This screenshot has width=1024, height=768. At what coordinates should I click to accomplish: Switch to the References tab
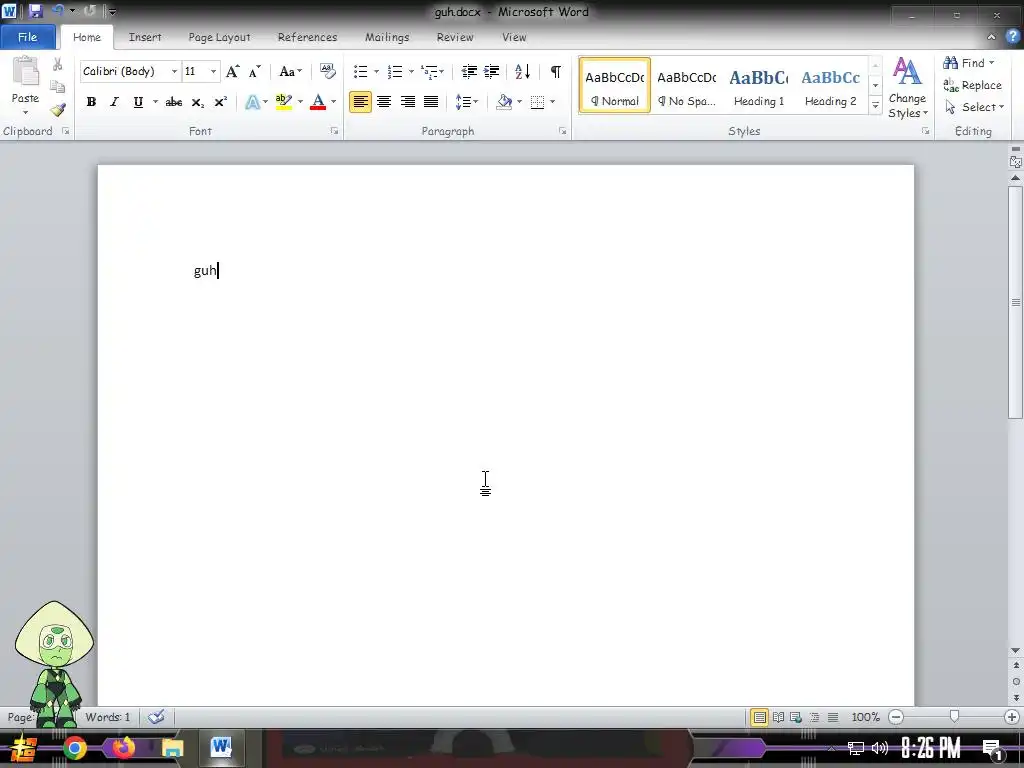tap(308, 37)
